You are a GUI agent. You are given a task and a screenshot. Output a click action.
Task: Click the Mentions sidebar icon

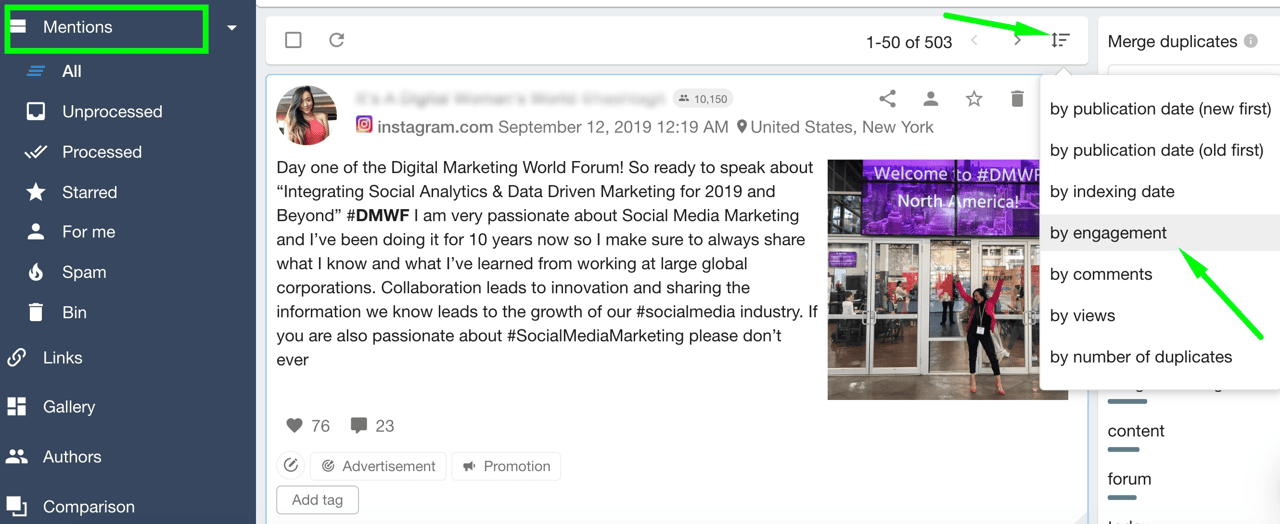coord(19,27)
